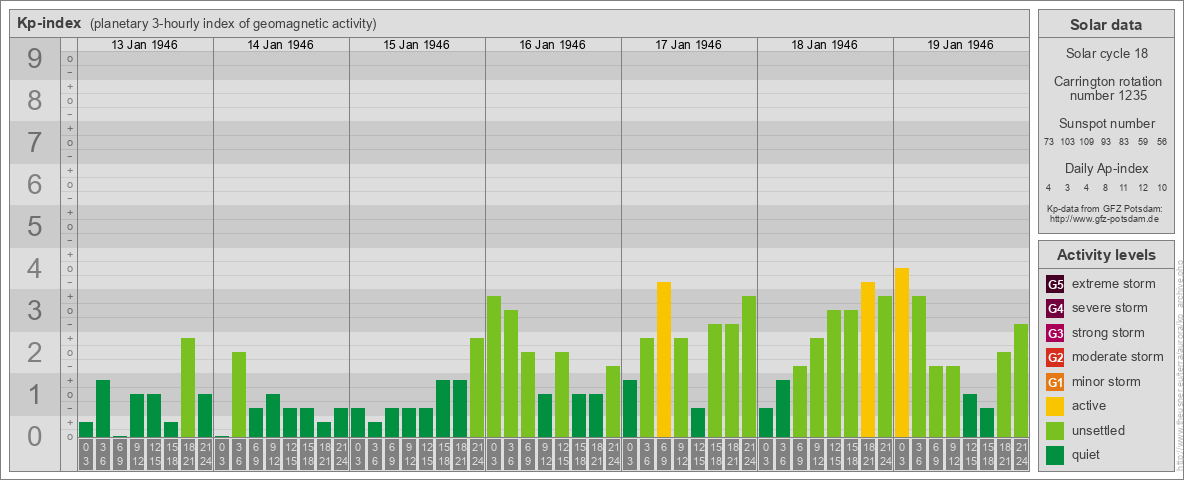Viewport: 1184px width, 480px height.
Task: Click the 'Daily Ap-index' label
Action: (1106, 169)
